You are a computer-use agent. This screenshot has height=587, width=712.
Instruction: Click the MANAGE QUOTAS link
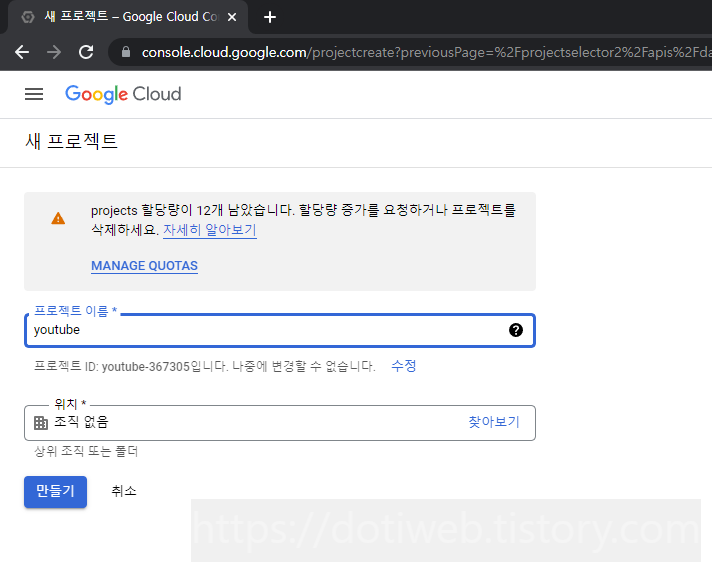[144, 266]
